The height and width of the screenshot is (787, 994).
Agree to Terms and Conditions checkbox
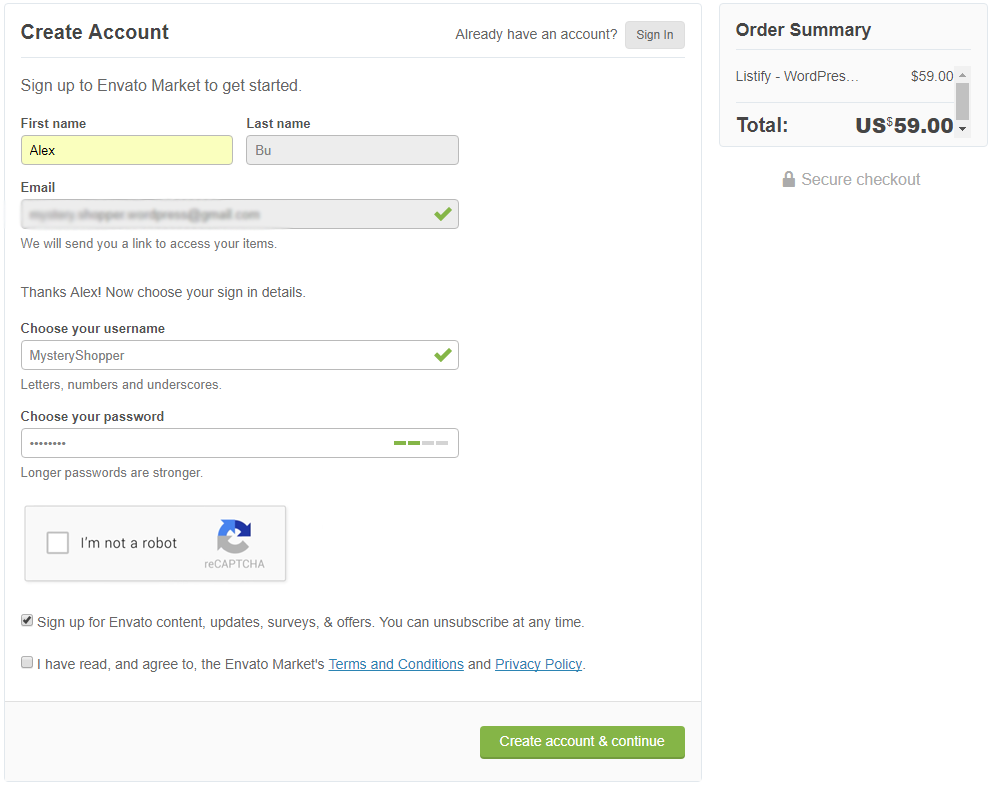pyautogui.click(x=27, y=663)
